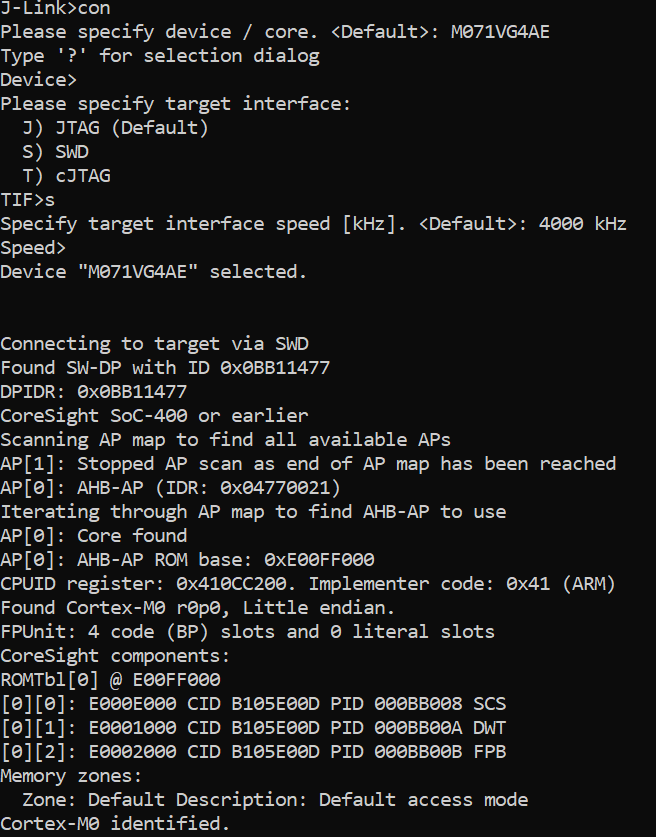Click the "TIF>s" prompt line

tap(28, 200)
